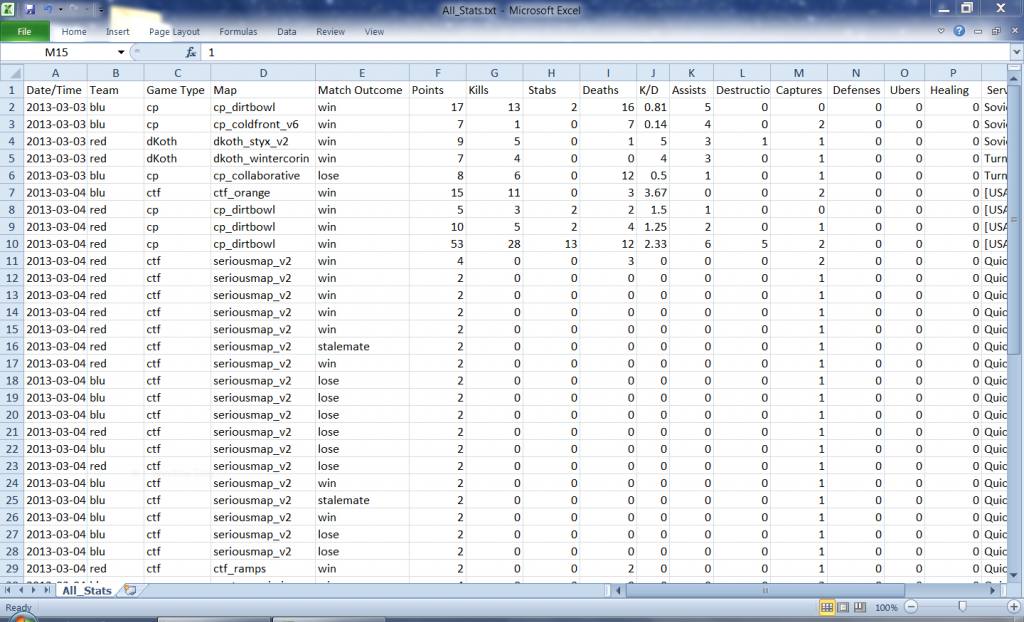
Task: Click the Select All corner button
Action: [12, 73]
